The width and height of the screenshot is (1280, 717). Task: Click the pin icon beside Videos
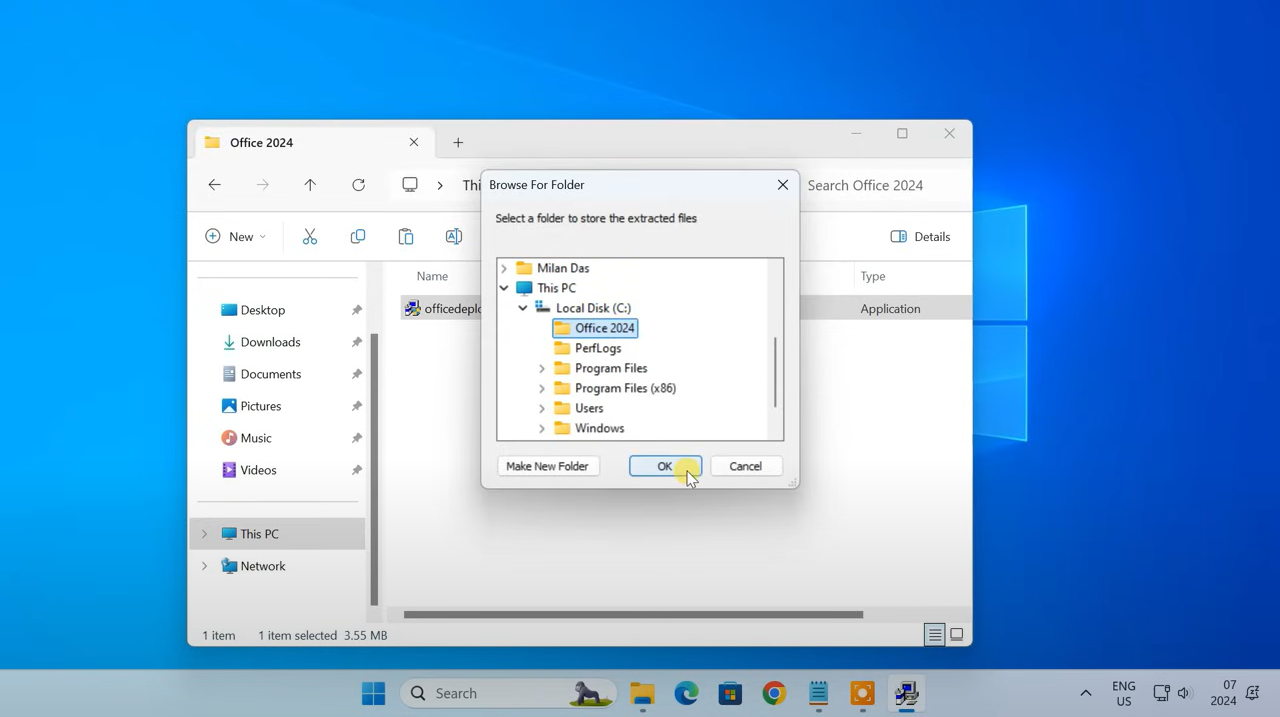[357, 470]
